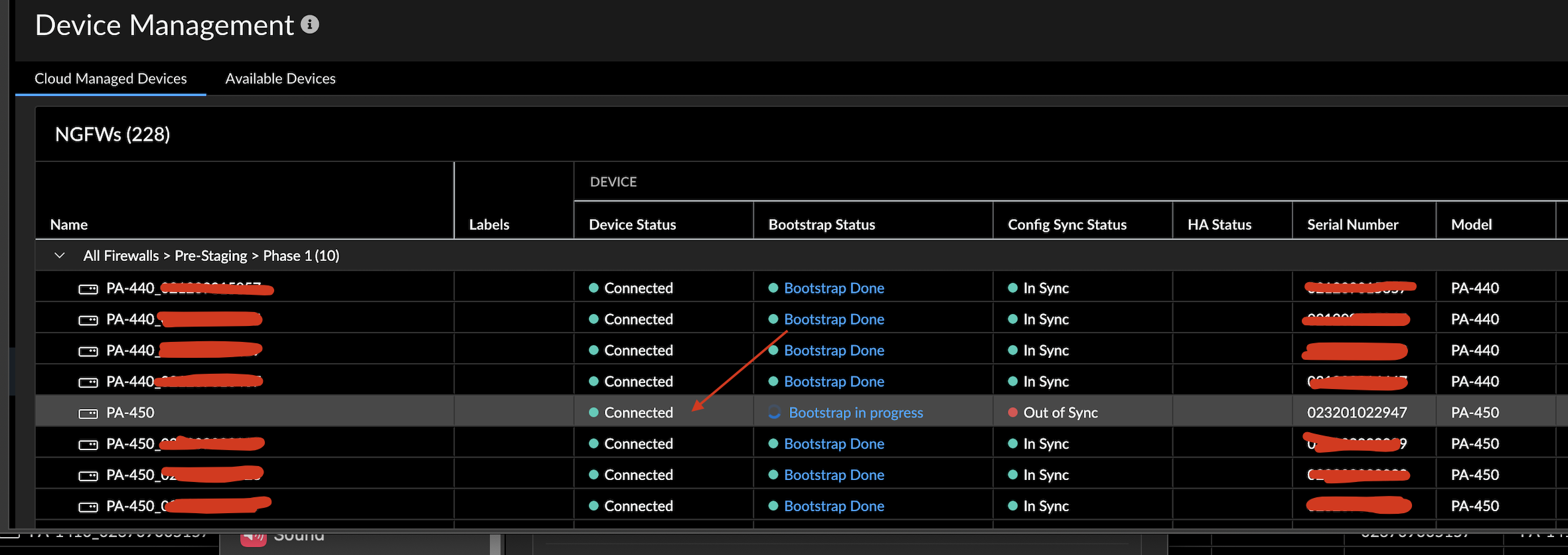Switch to the Available Devices tab

pos(280,78)
